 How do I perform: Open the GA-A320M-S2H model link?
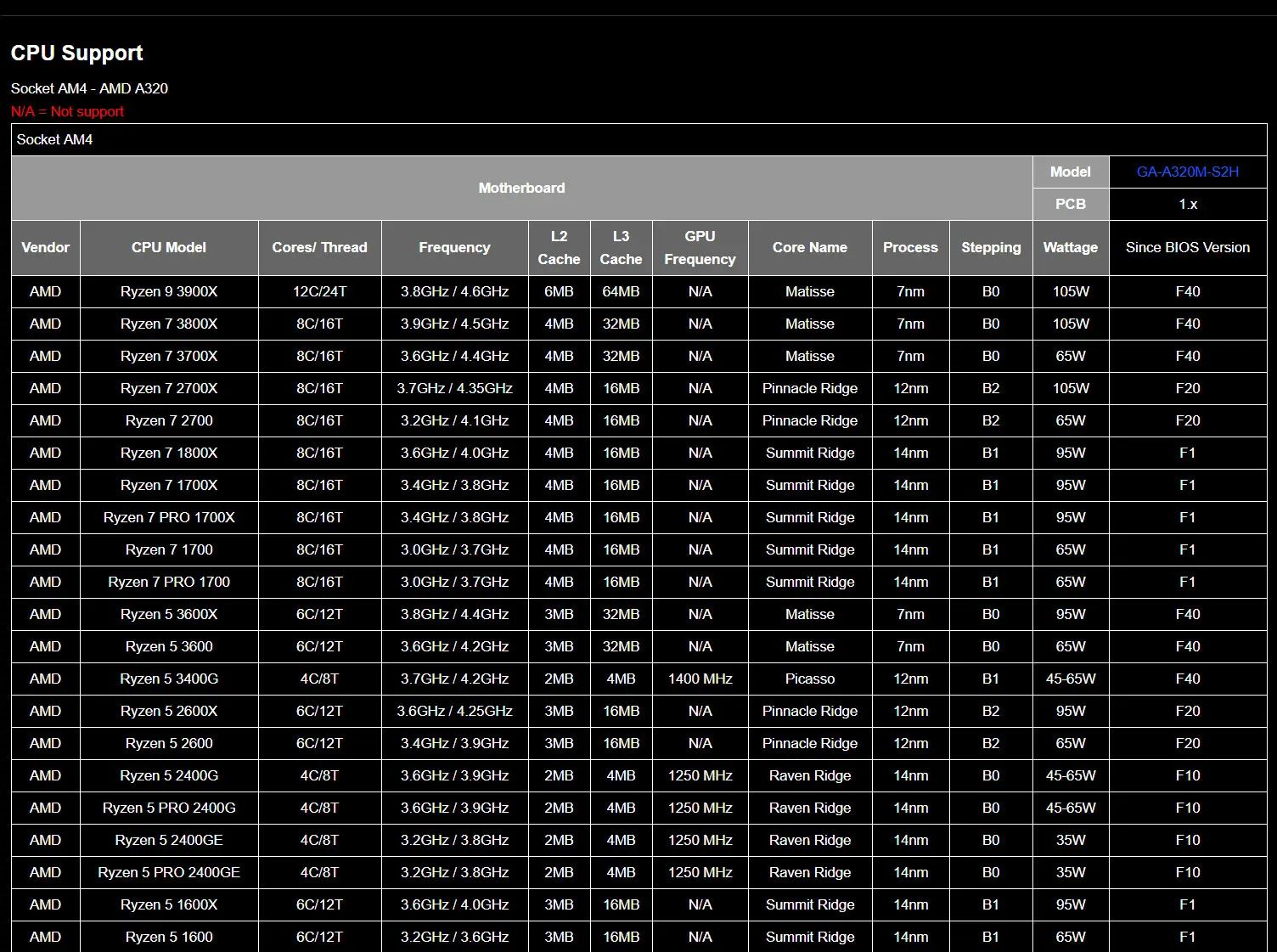[x=1187, y=172]
